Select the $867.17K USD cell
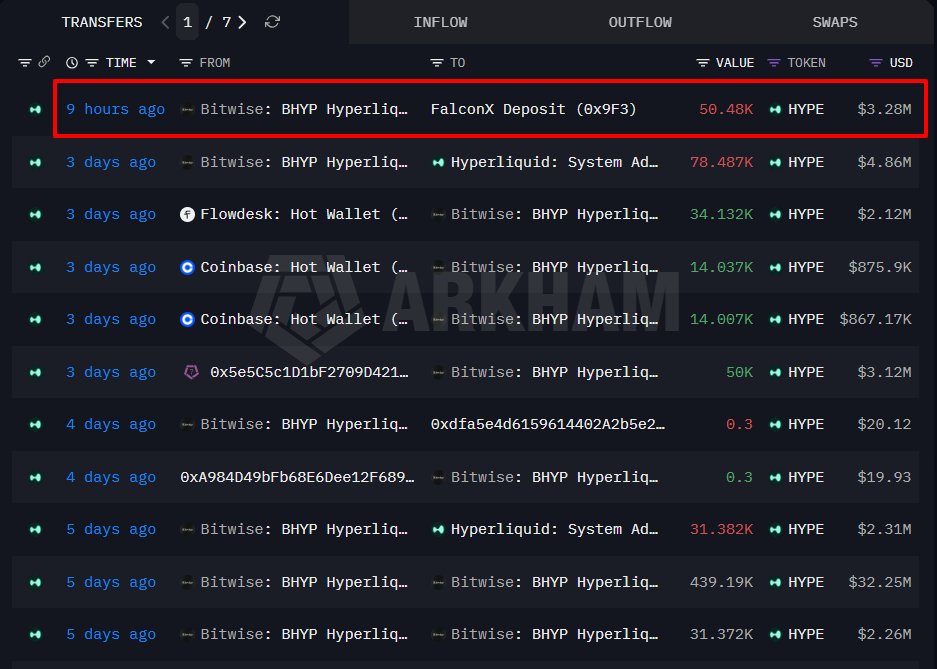 click(875, 319)
